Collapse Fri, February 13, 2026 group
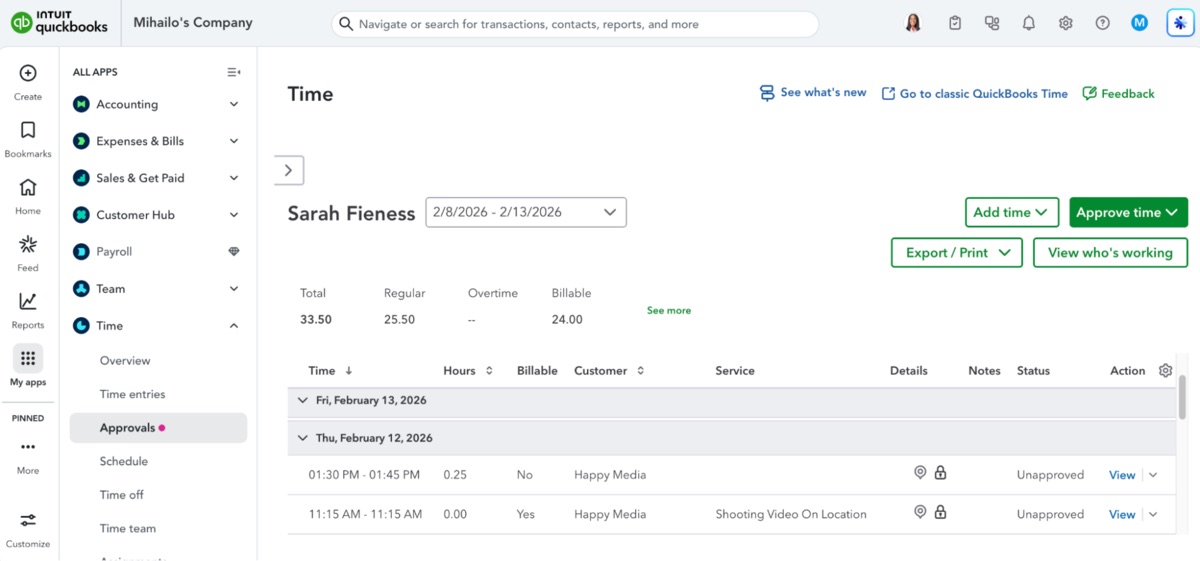The width and height of the screenshot is (1200, 561). click(x=303, y=400)
